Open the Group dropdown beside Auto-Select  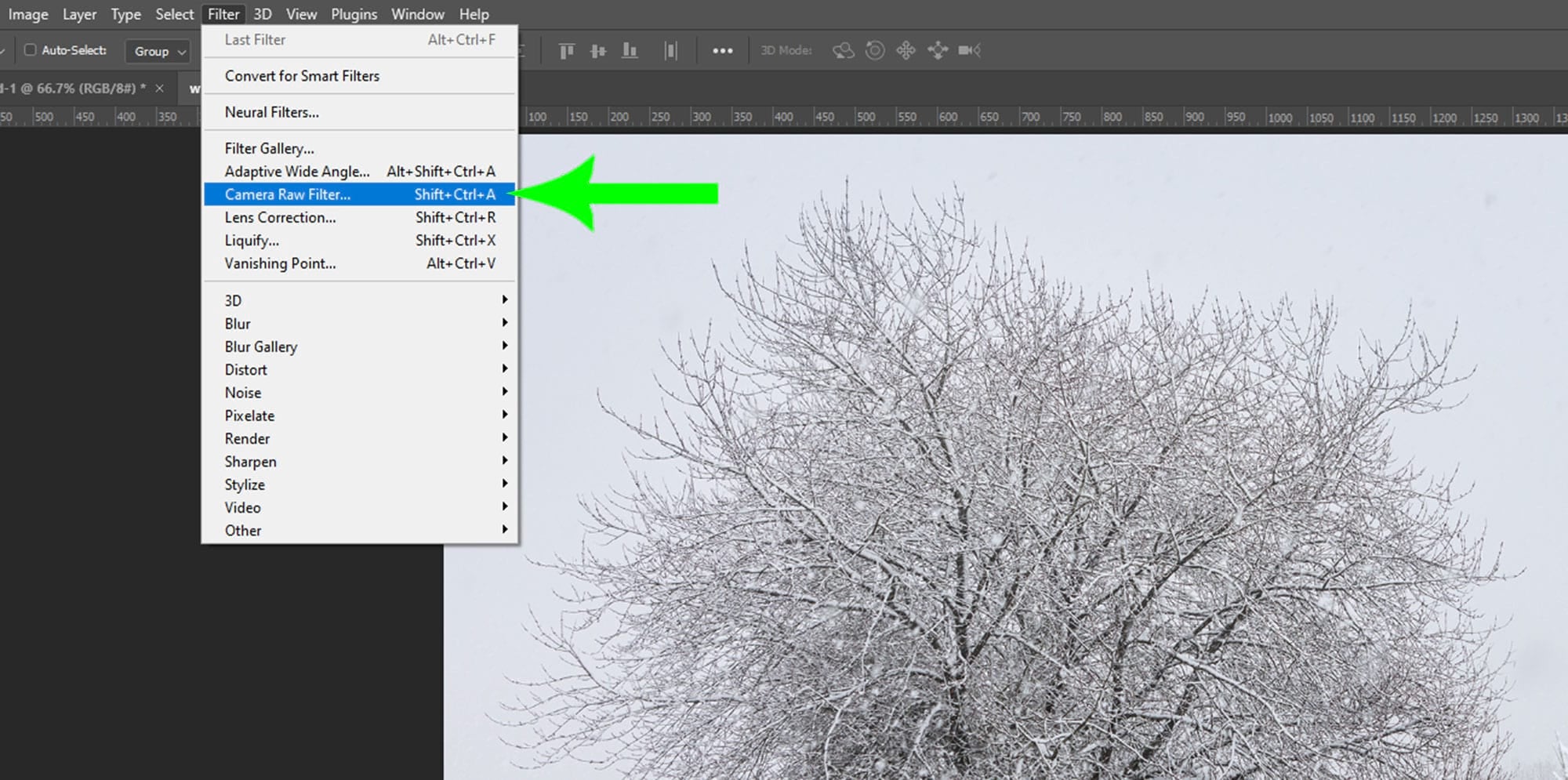pos(156,51)
